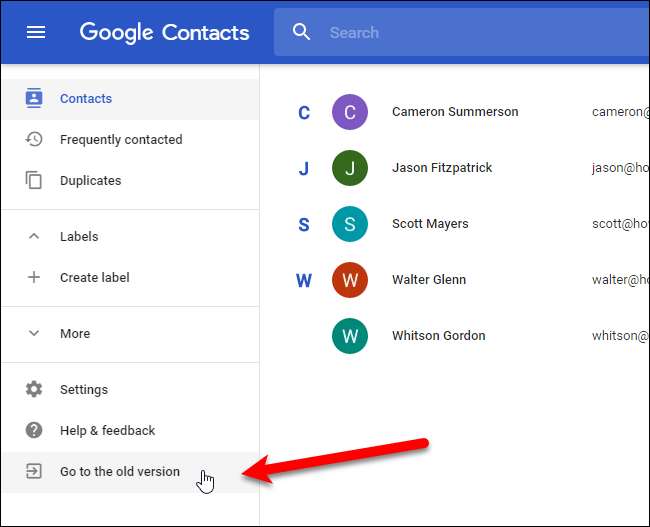This screenshot has width=650, height=527.
Task: Click Cameron's email address
Action: click(x=620, y=112)
